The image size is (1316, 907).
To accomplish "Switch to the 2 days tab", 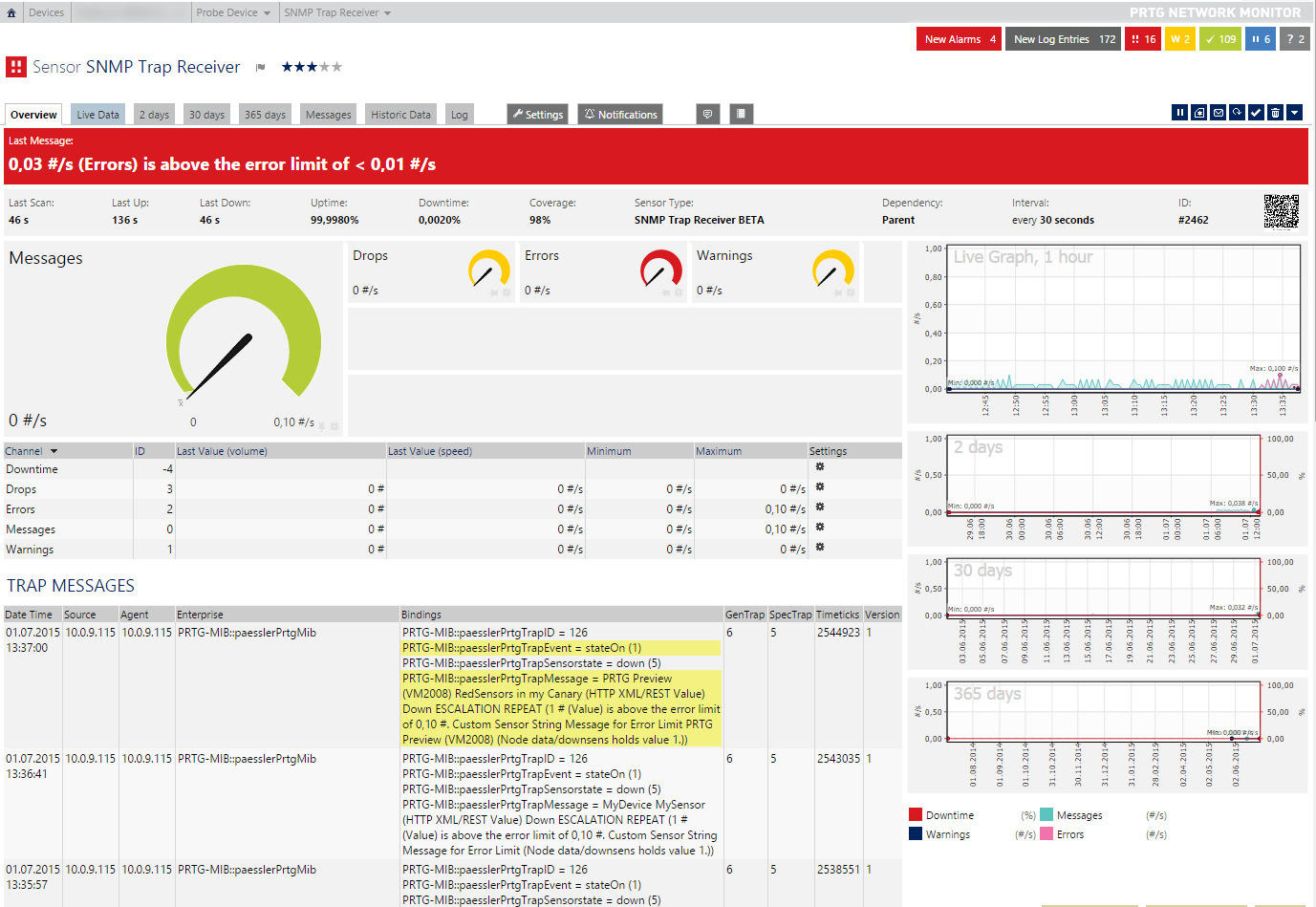I will point(154,115).
